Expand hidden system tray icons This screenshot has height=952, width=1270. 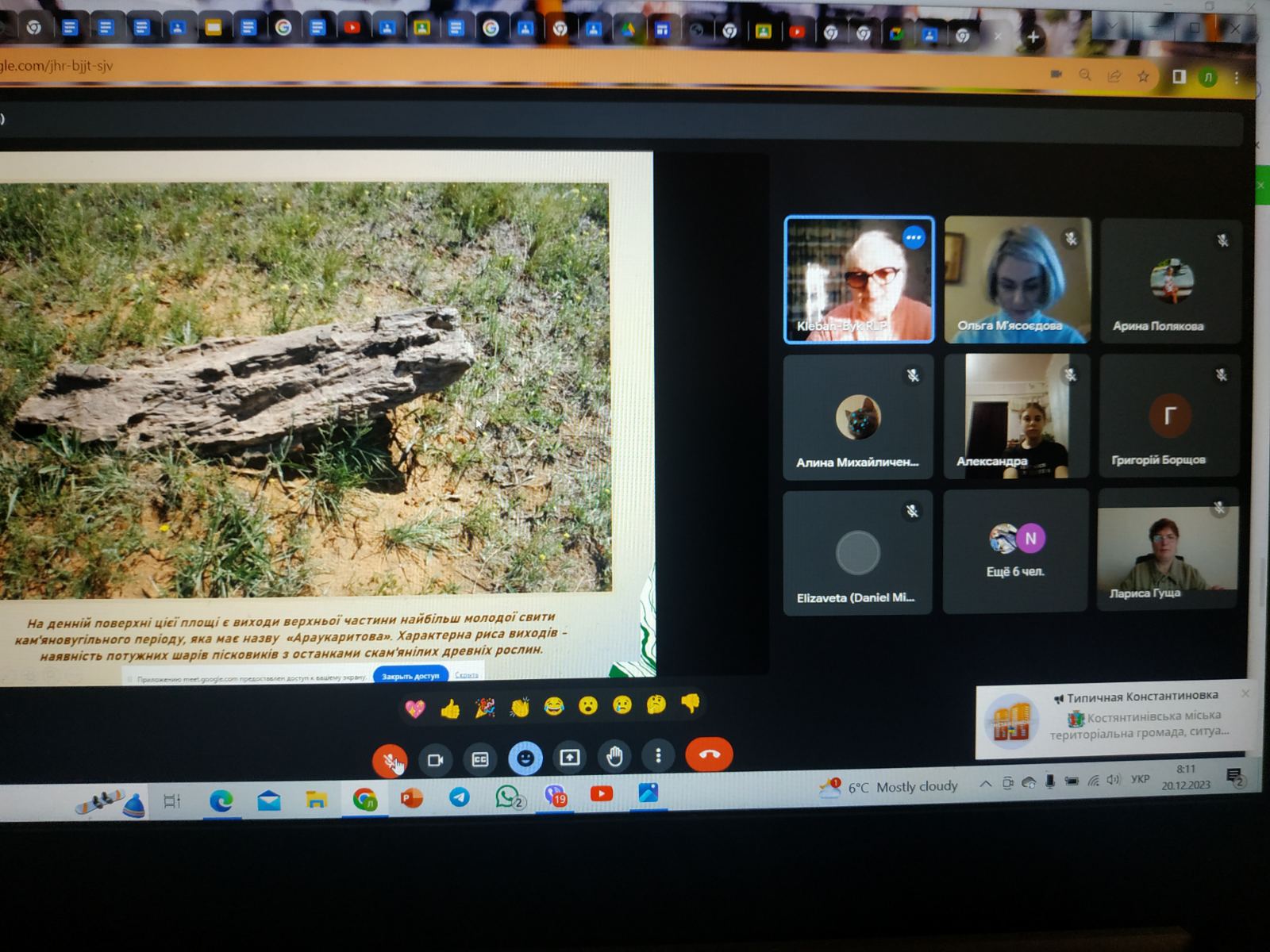[x=985, y=784]
